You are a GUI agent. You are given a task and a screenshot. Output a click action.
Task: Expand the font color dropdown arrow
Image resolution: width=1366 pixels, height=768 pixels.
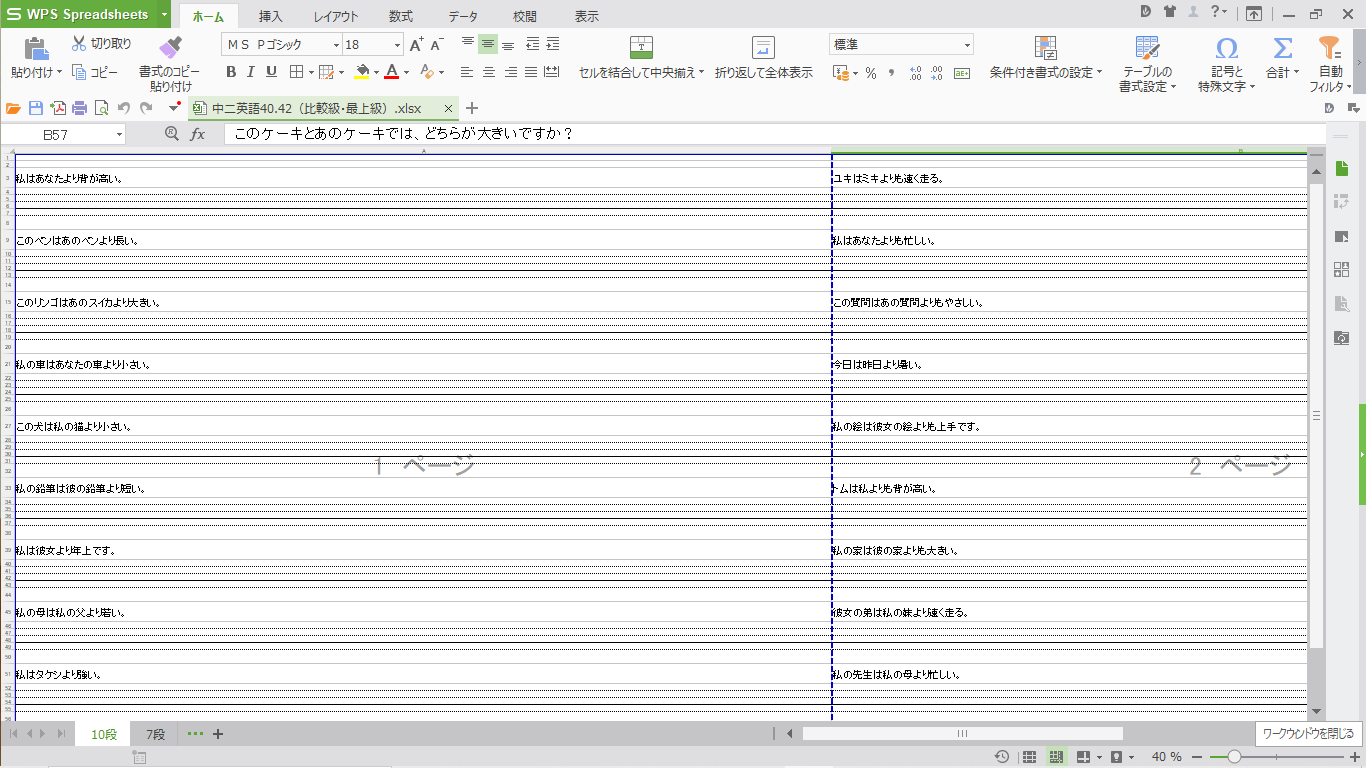(406, 72)
